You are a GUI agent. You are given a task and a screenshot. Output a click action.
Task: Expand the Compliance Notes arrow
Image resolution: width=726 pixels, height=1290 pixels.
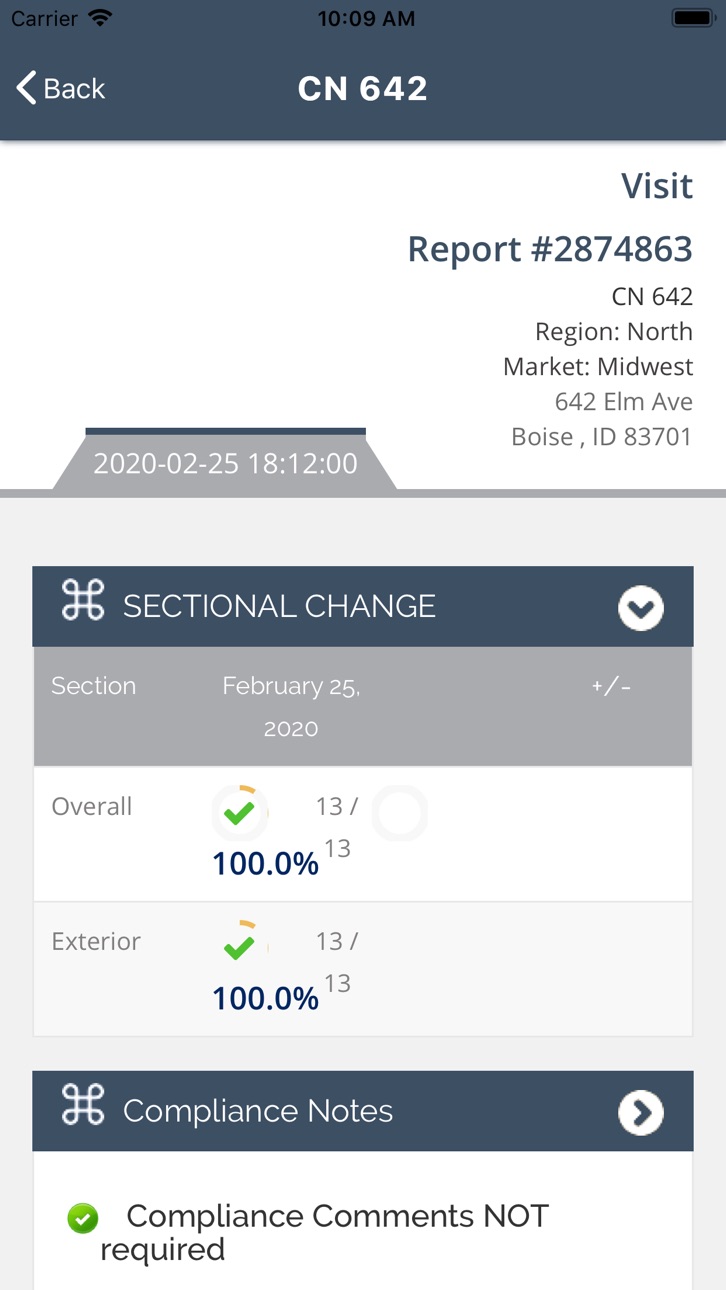pyautogui.click(x=641, y=1112)
